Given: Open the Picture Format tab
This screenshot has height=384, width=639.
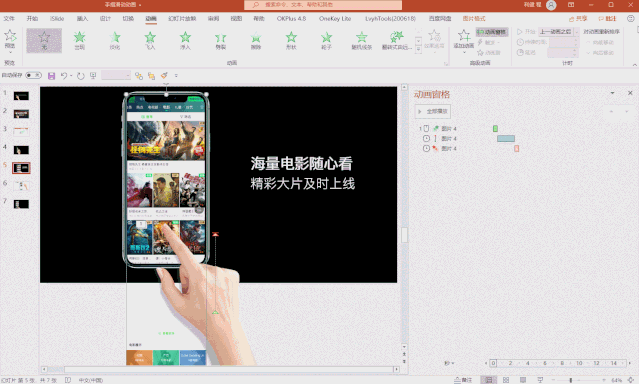Looking at the screenshot, I should [474, 19].
